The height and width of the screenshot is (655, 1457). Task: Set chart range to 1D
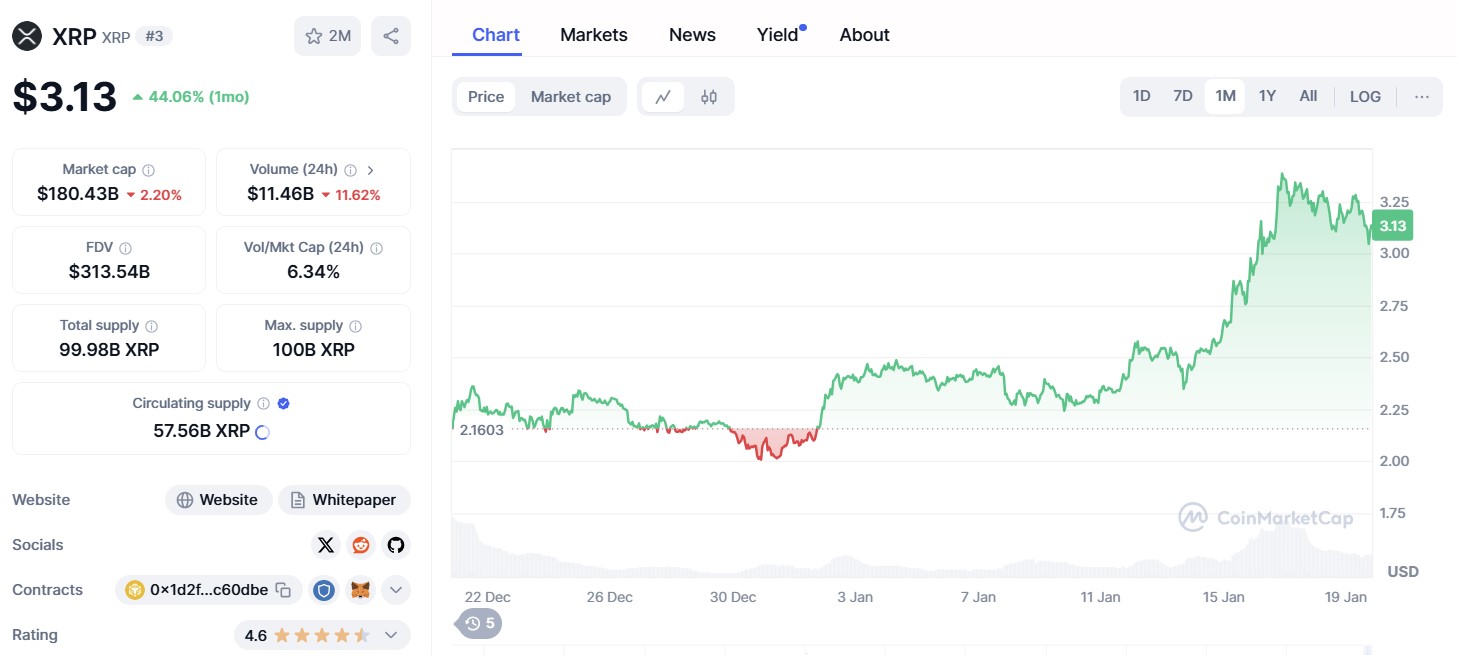click(1142, 97)
